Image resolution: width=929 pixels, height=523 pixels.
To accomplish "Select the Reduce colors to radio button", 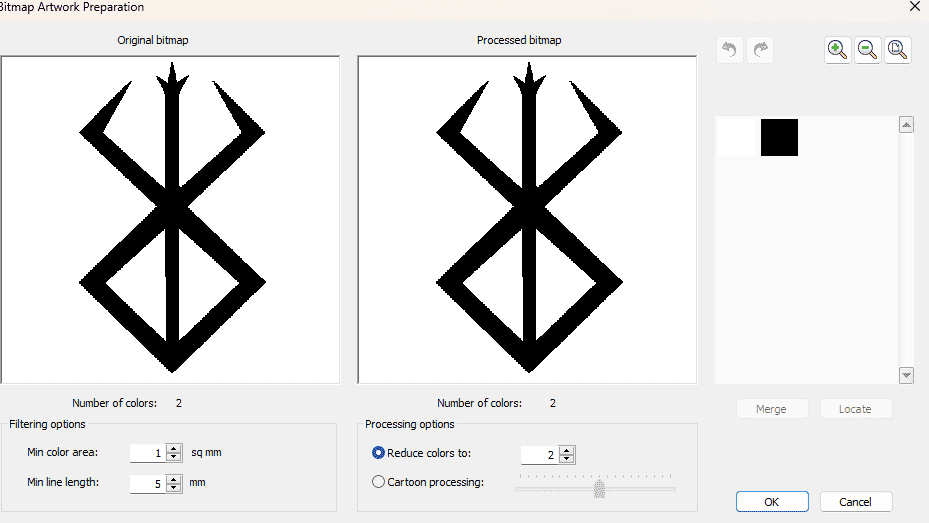I will coord(378,453).
